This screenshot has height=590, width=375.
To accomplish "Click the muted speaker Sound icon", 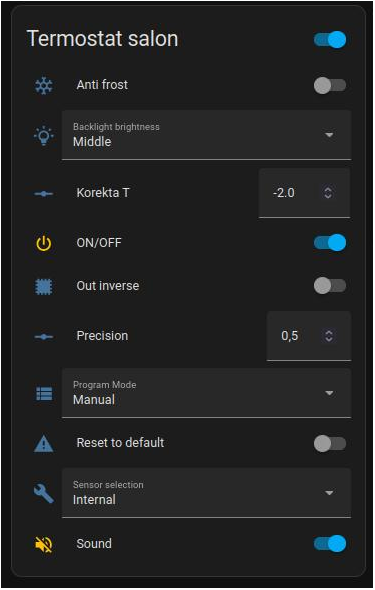I will pos(44,544).
